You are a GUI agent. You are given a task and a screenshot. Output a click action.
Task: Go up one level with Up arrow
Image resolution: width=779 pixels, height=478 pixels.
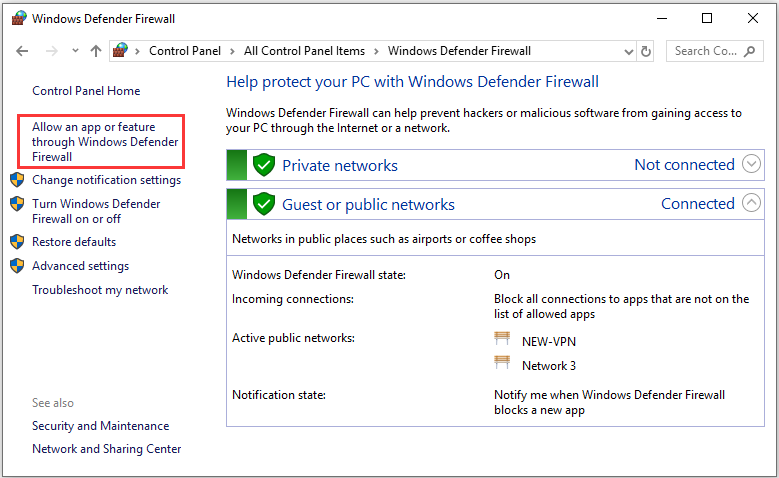(x=96, y=51)
